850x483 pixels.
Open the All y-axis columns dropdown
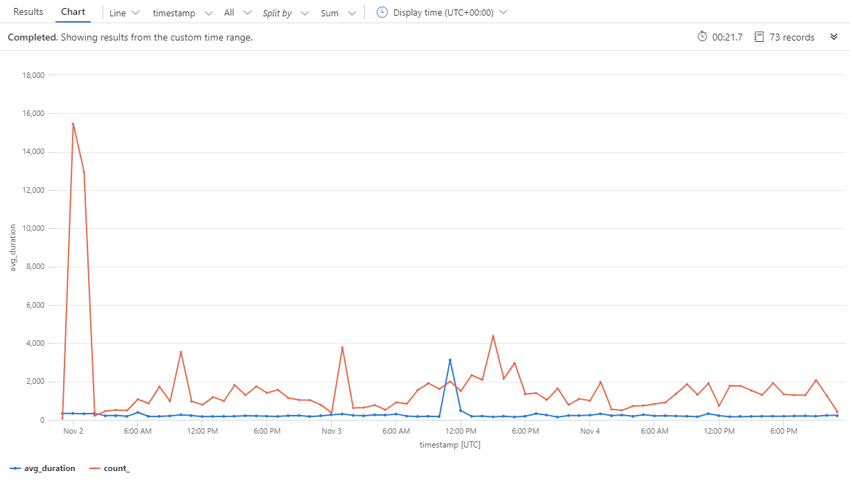point(237,13)
